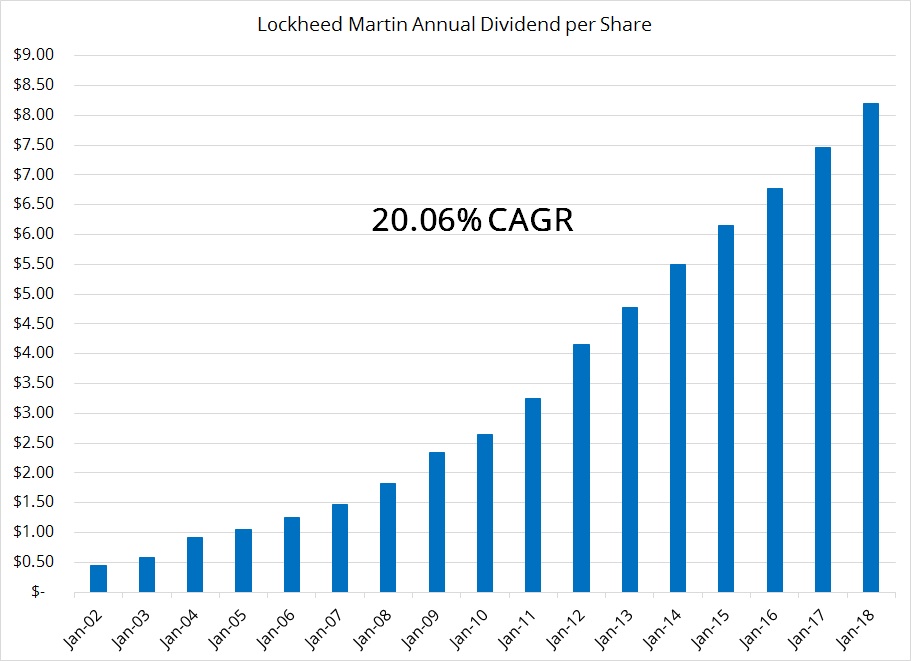This screenshot has height=661, width=911.
Task: Click the Jan-10 x-axis label
Action: [x=469, y=630]
